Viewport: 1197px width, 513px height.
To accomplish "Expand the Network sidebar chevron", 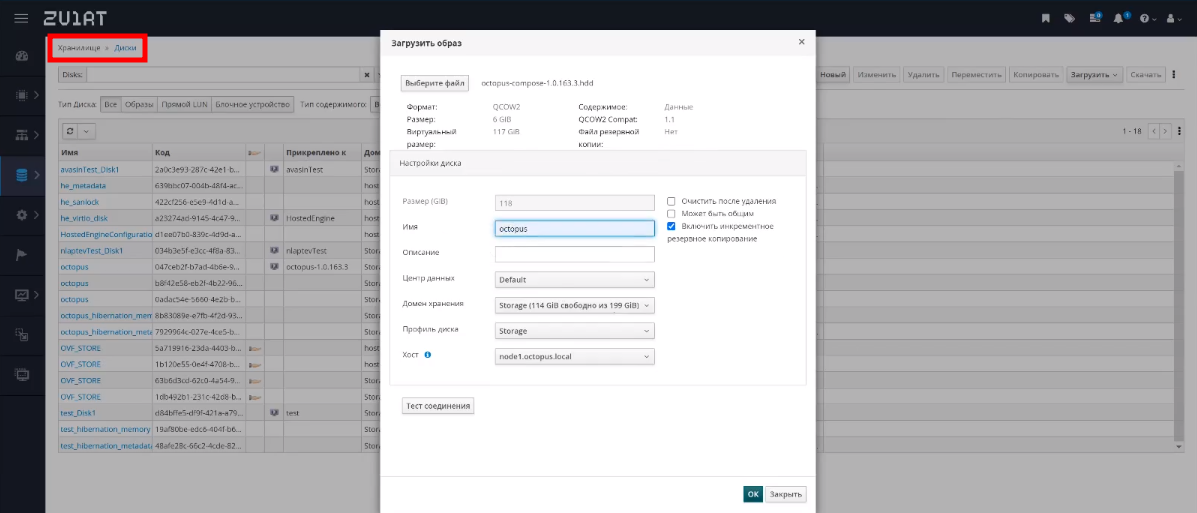I will pyautogui.click(x=36, y=135).
